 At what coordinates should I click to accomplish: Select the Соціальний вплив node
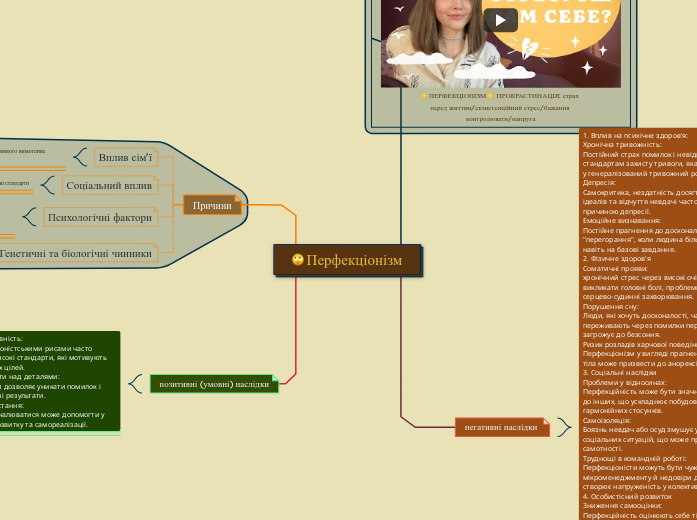tap(109, 186)
